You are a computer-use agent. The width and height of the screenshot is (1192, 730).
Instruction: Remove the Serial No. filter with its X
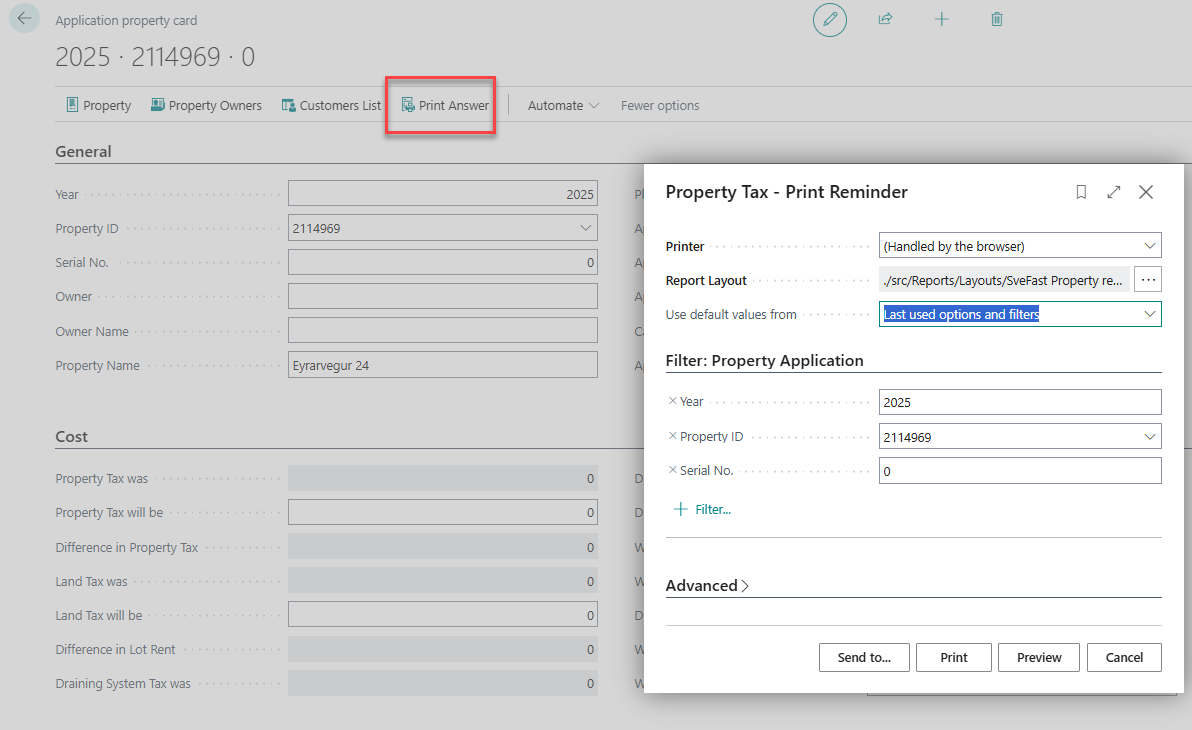(x=672, y=470)
